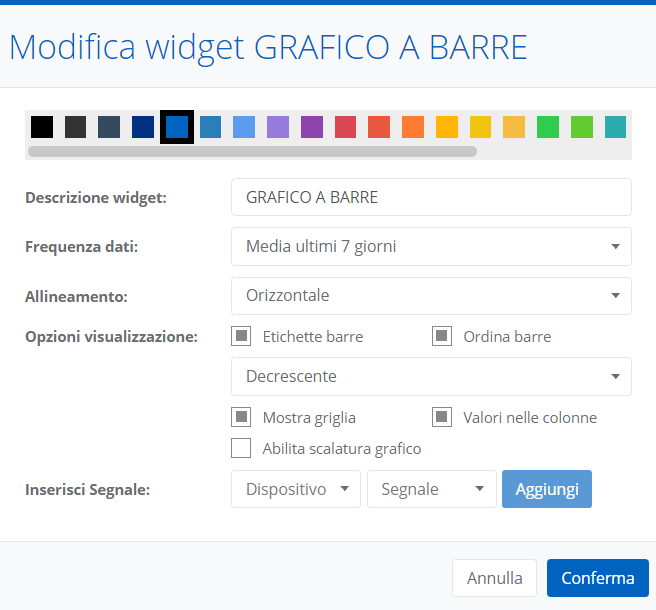Enable Abilita scalatura grafico checkbox
This screenshot has height=610, width=656.
tap(241, 448)
